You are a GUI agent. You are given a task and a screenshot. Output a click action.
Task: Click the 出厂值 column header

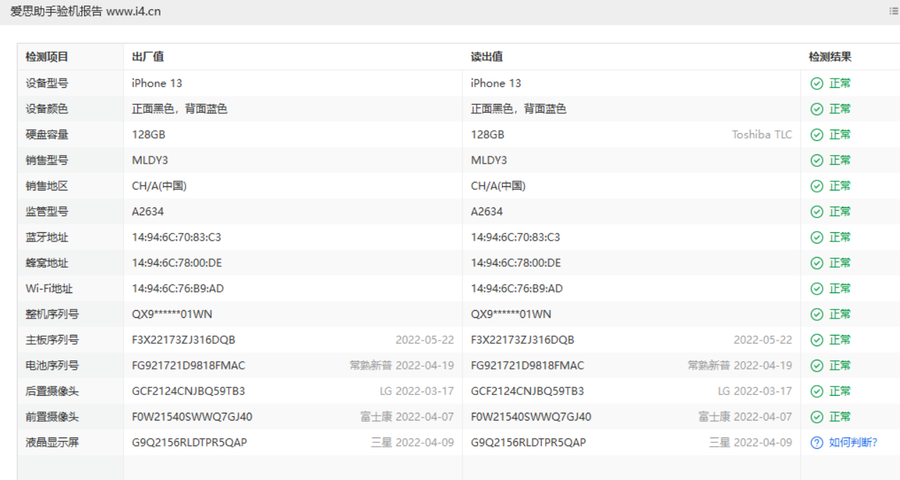pos(148,57)
